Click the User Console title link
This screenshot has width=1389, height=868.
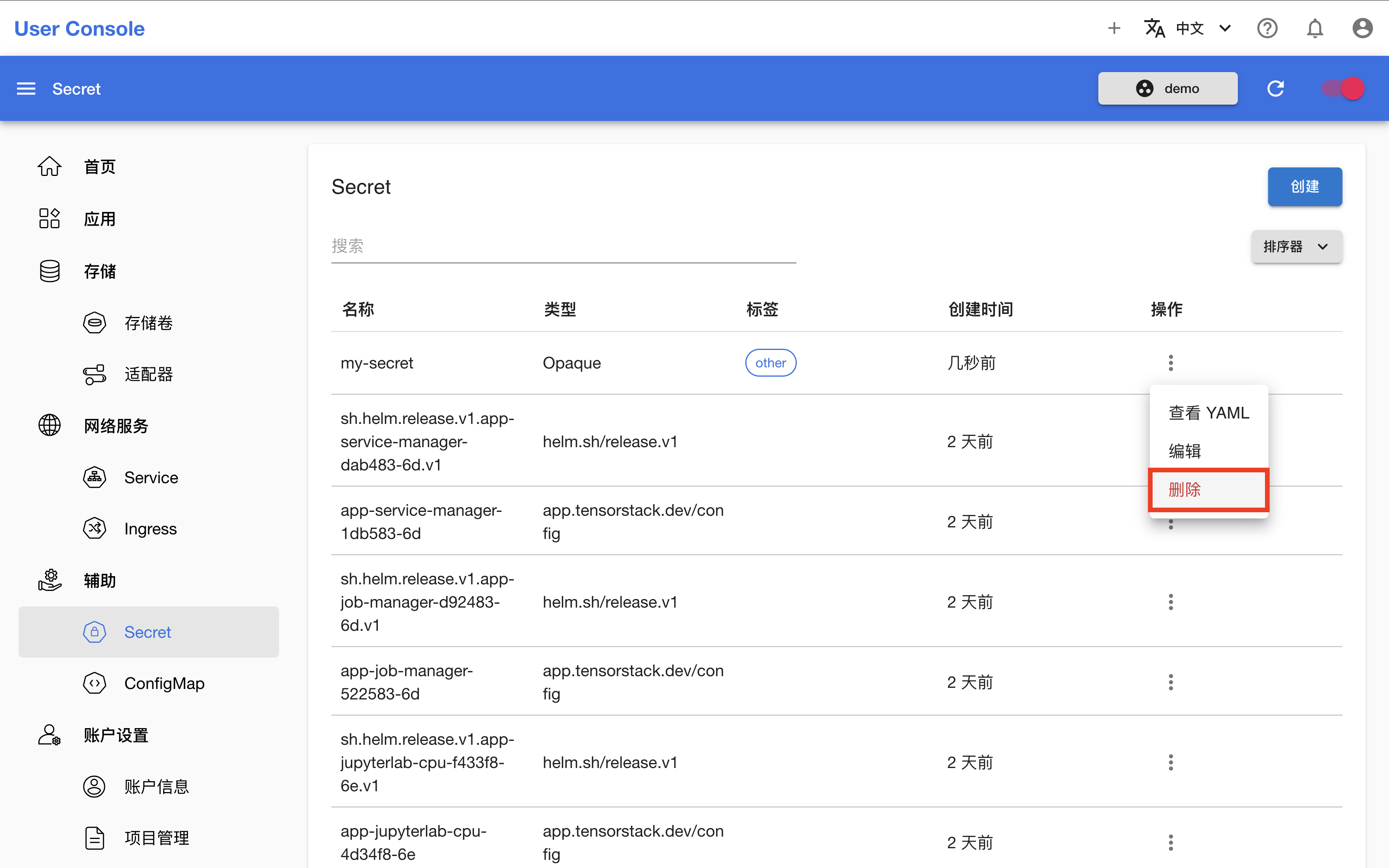79,28
